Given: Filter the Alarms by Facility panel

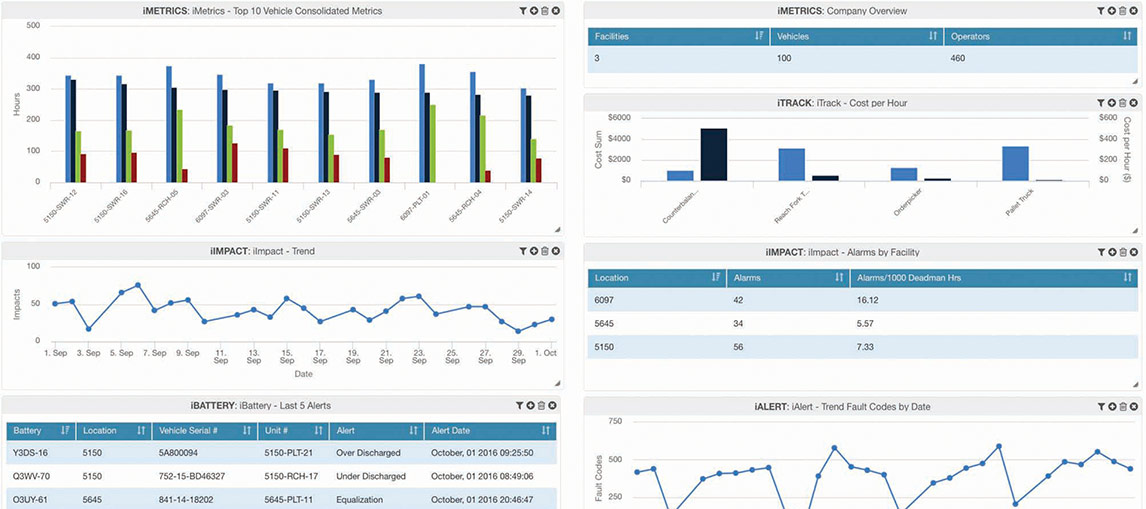Looking at the screenshot, I should pos(1100,251).
